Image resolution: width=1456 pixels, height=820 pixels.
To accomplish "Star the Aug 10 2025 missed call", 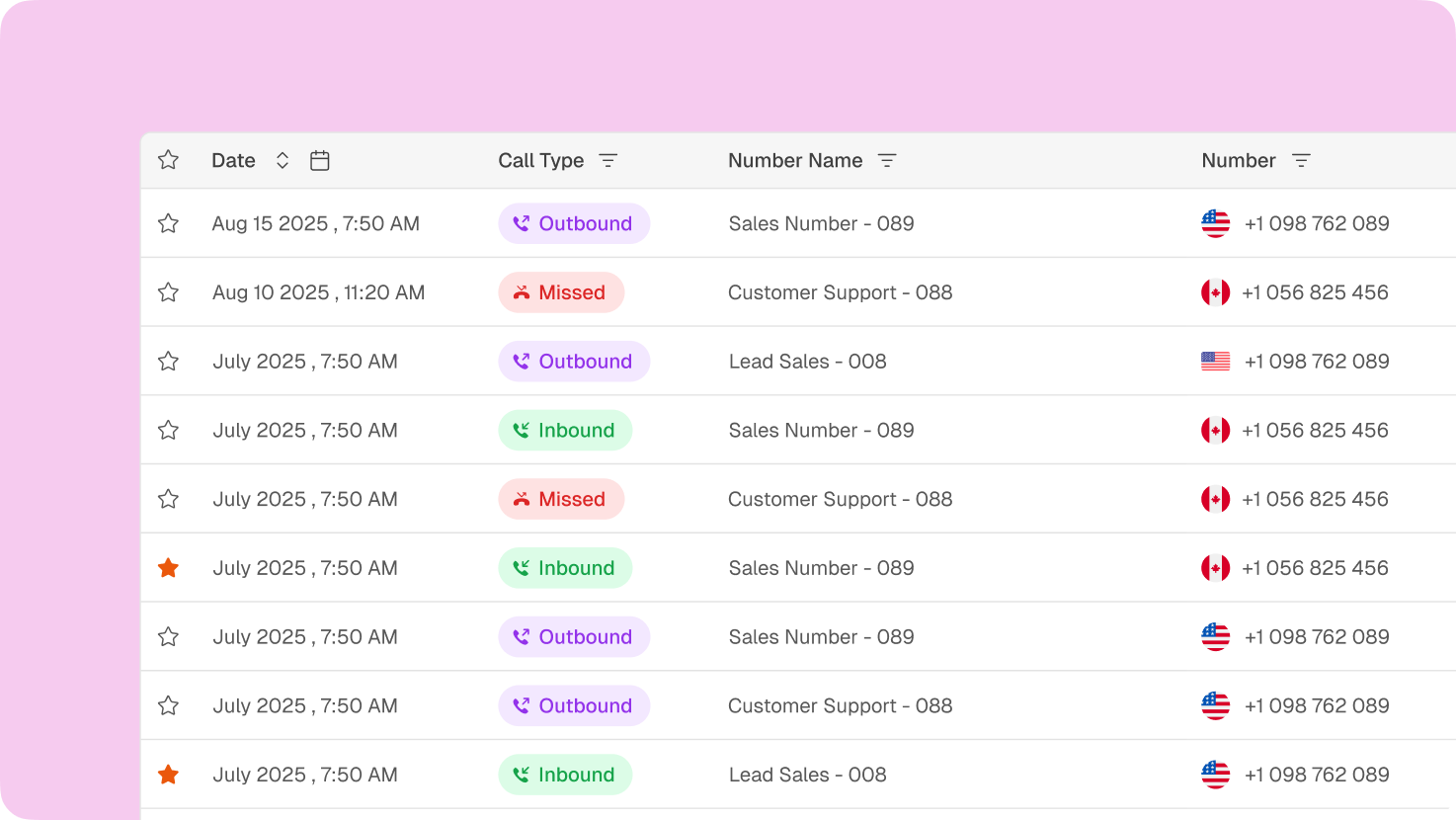I will (169, 292).
